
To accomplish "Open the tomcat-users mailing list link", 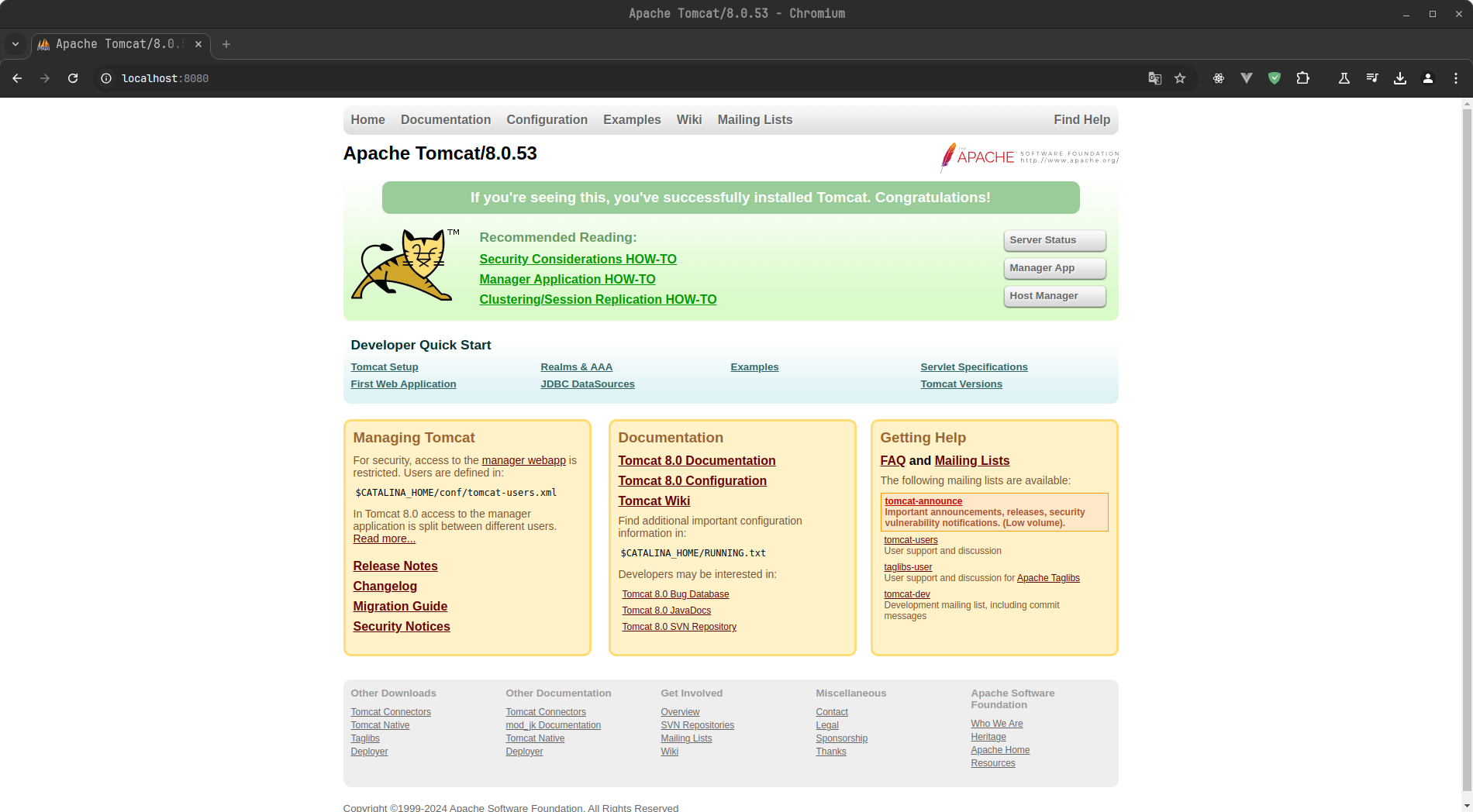I will [911, 540].
